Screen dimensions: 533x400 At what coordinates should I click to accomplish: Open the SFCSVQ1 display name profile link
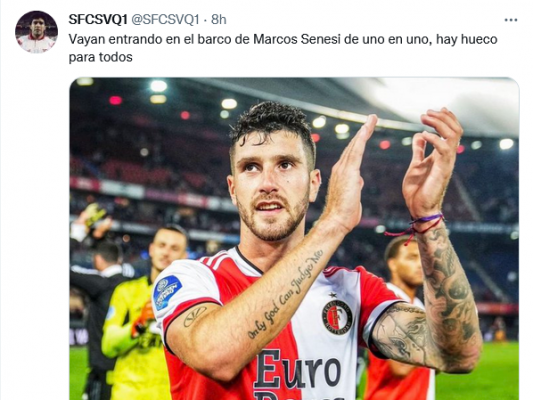tap(98, 20)
